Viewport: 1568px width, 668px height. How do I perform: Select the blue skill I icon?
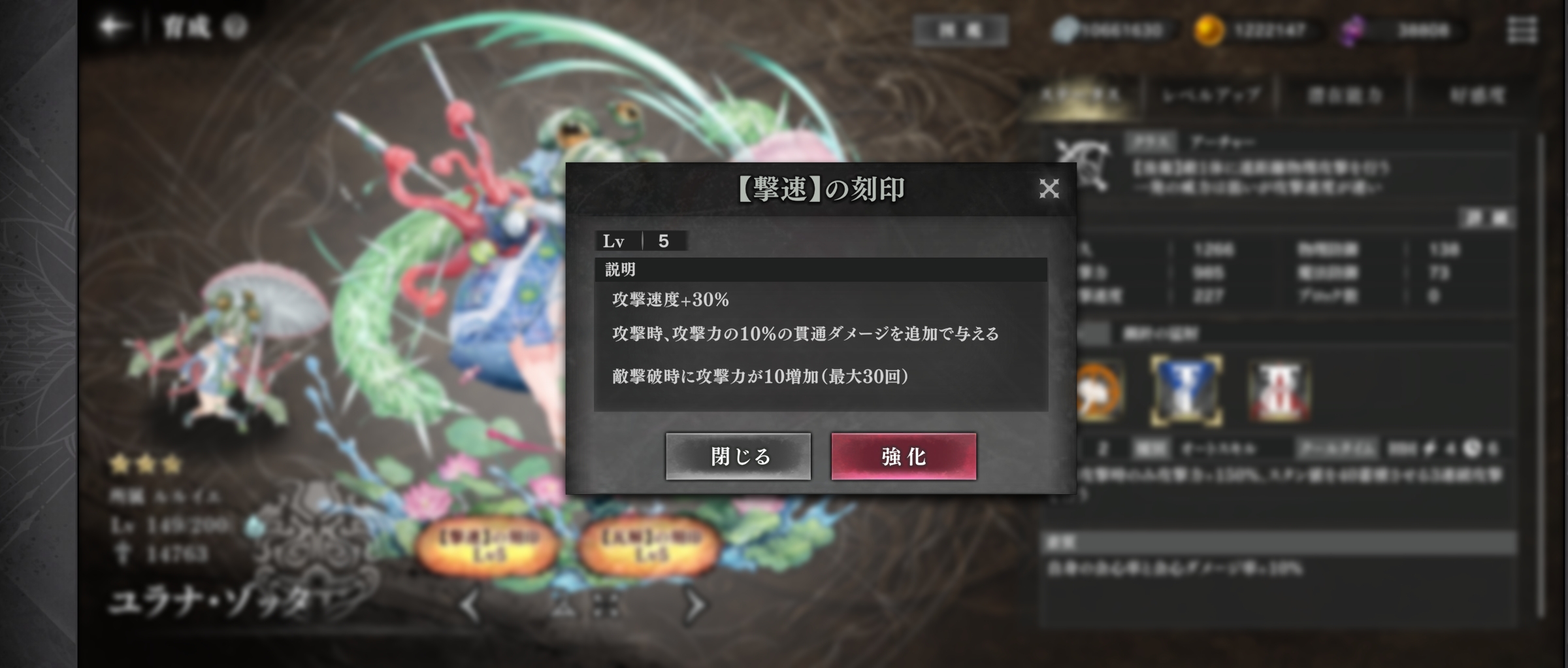pos(1186,390)
